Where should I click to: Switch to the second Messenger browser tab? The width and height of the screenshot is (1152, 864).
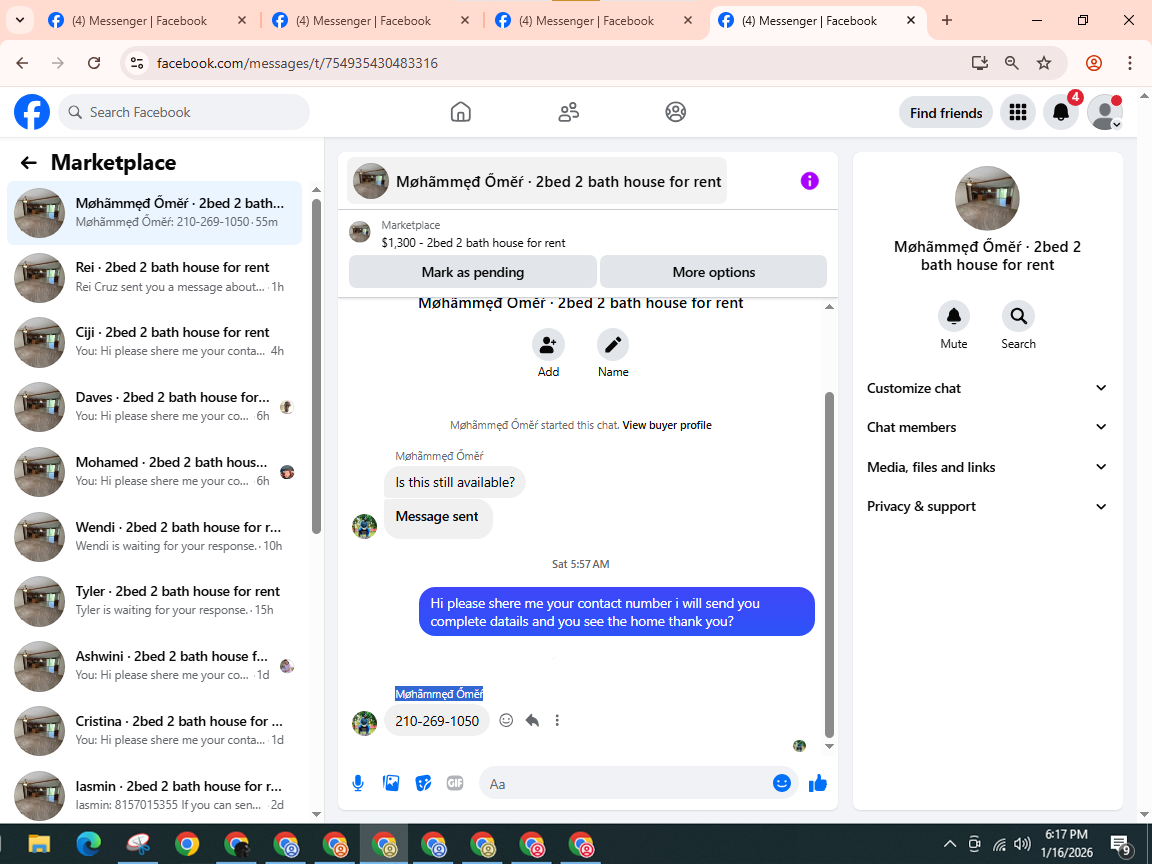[x=372, y=21]
